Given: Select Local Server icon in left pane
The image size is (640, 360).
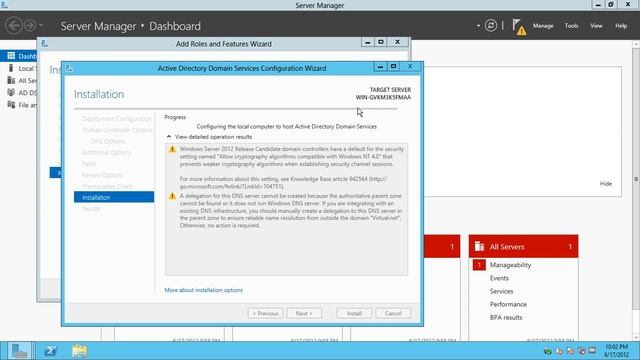Looking at the screenshot, I should coord(11,68).
